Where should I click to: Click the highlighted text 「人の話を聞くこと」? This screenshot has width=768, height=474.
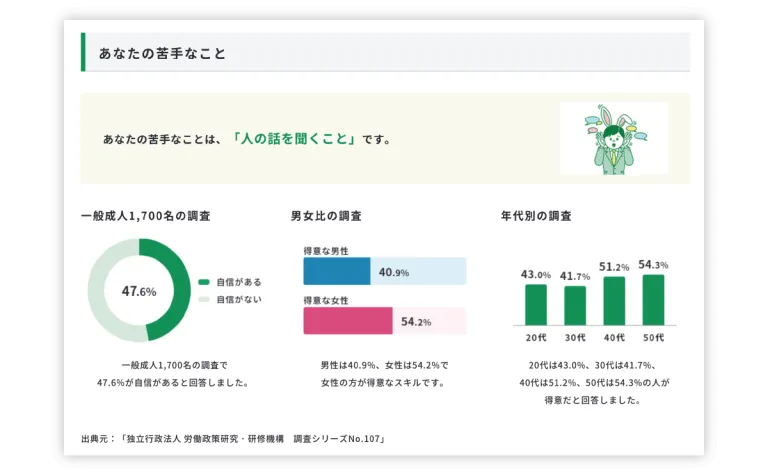294,139
